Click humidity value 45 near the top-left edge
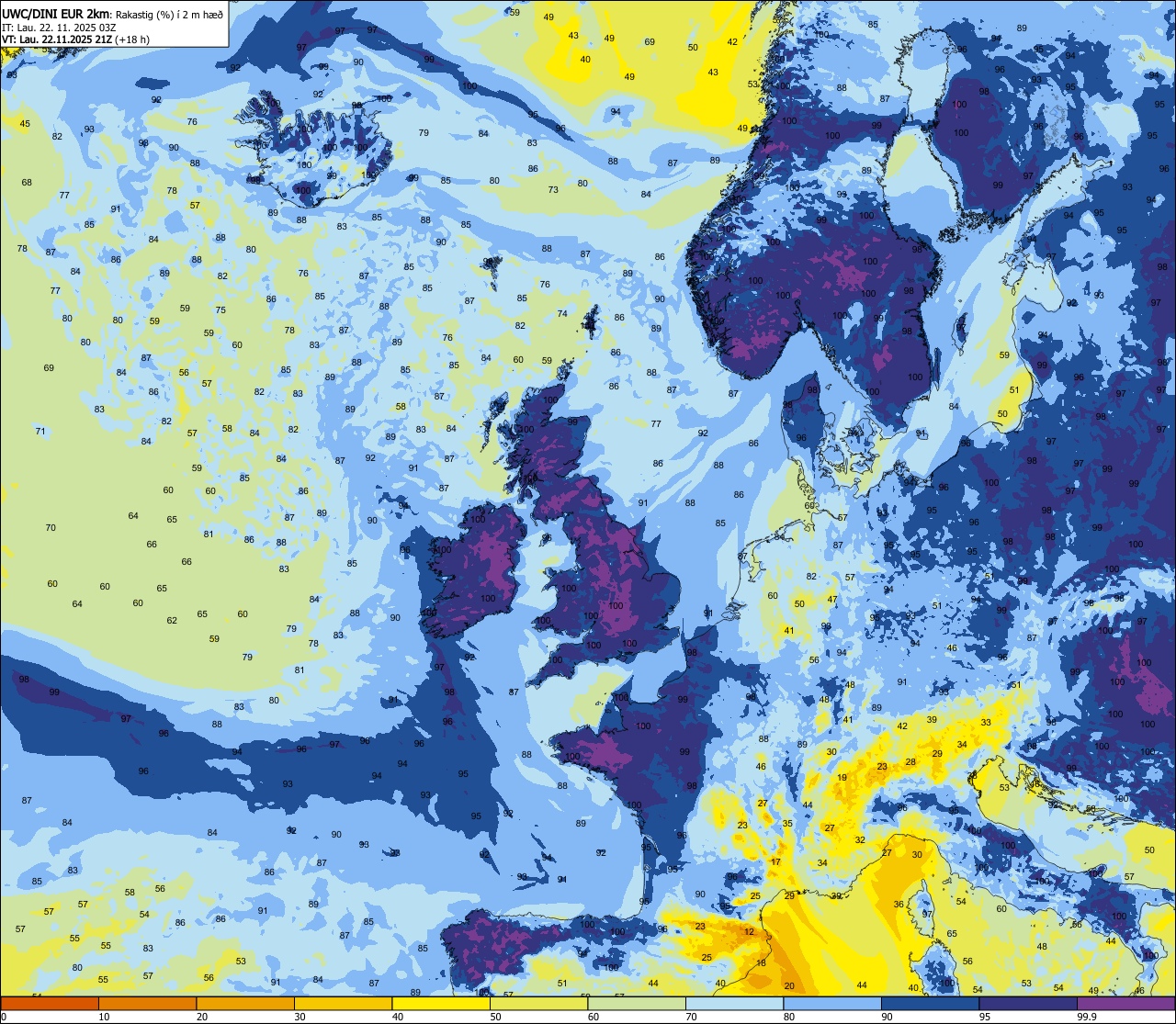This screenshot has height=1024, width=1176. point(25,124)
